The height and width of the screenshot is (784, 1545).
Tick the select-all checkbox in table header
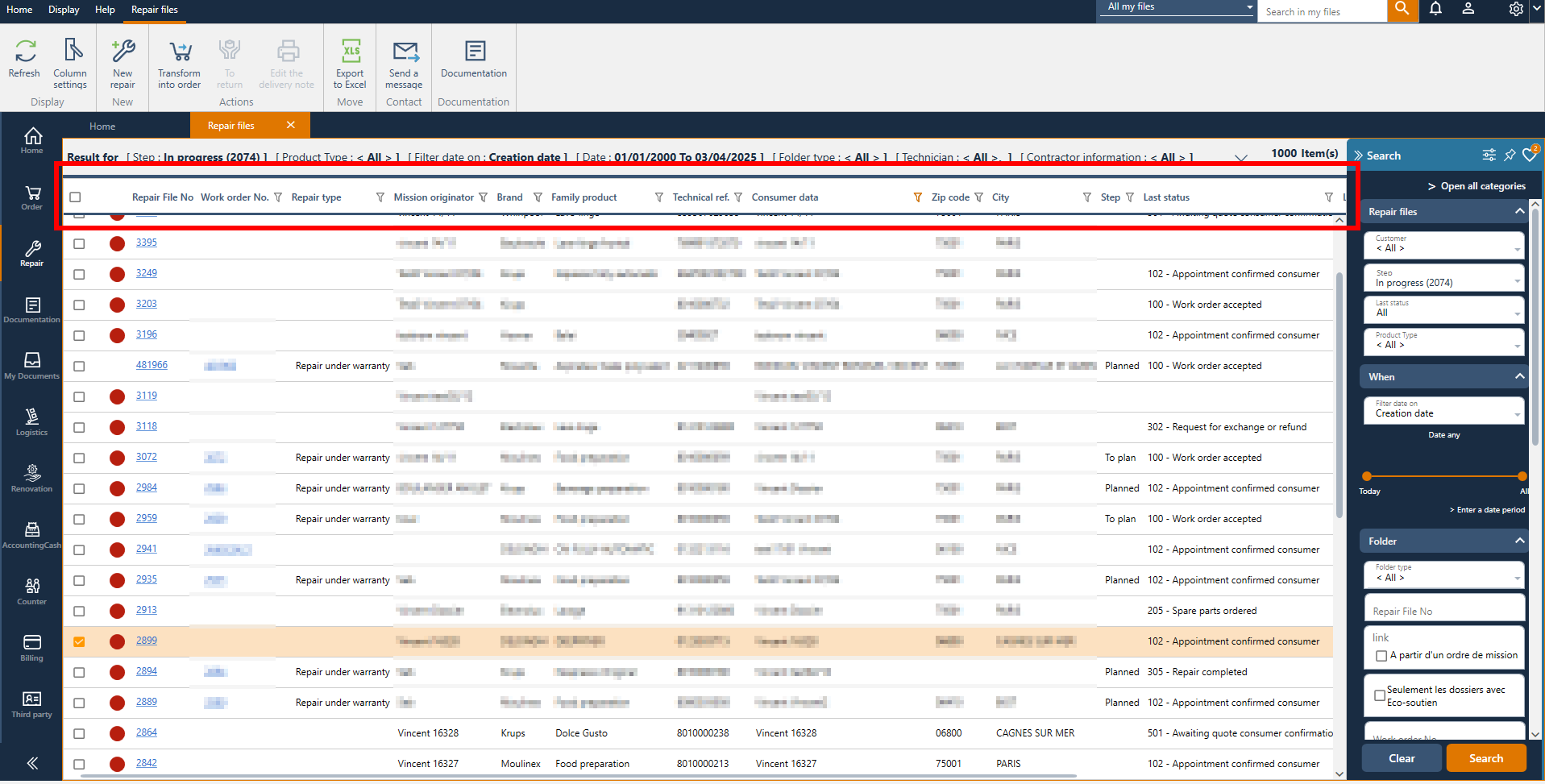pos(75,197)
